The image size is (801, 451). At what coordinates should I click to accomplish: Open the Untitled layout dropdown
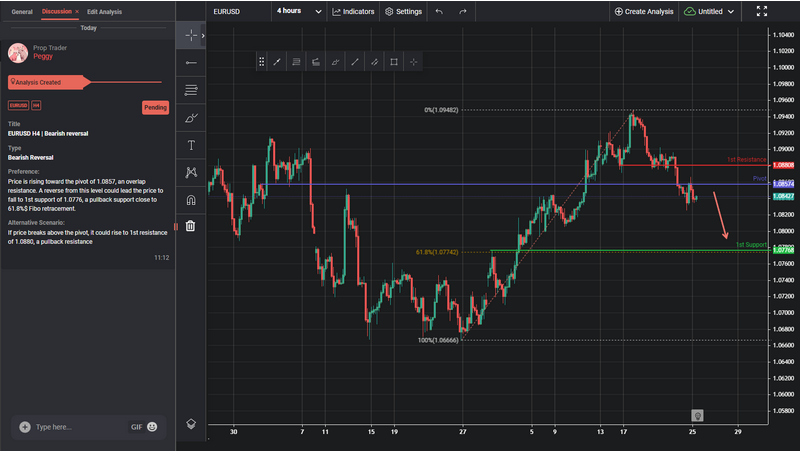pos(709,11)
